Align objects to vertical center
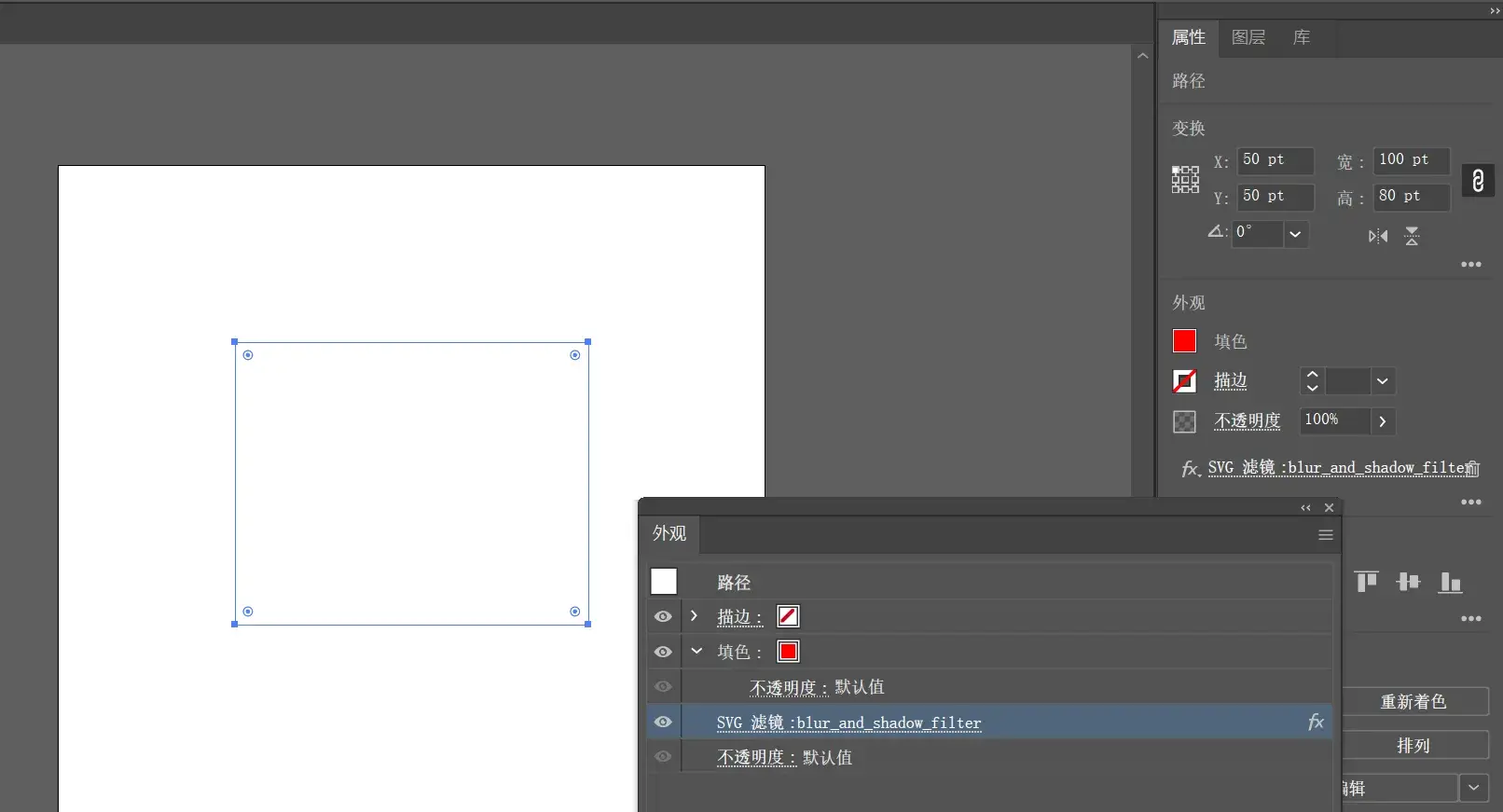Viewport: 1503px width, 812px height. pos(1408,582)
